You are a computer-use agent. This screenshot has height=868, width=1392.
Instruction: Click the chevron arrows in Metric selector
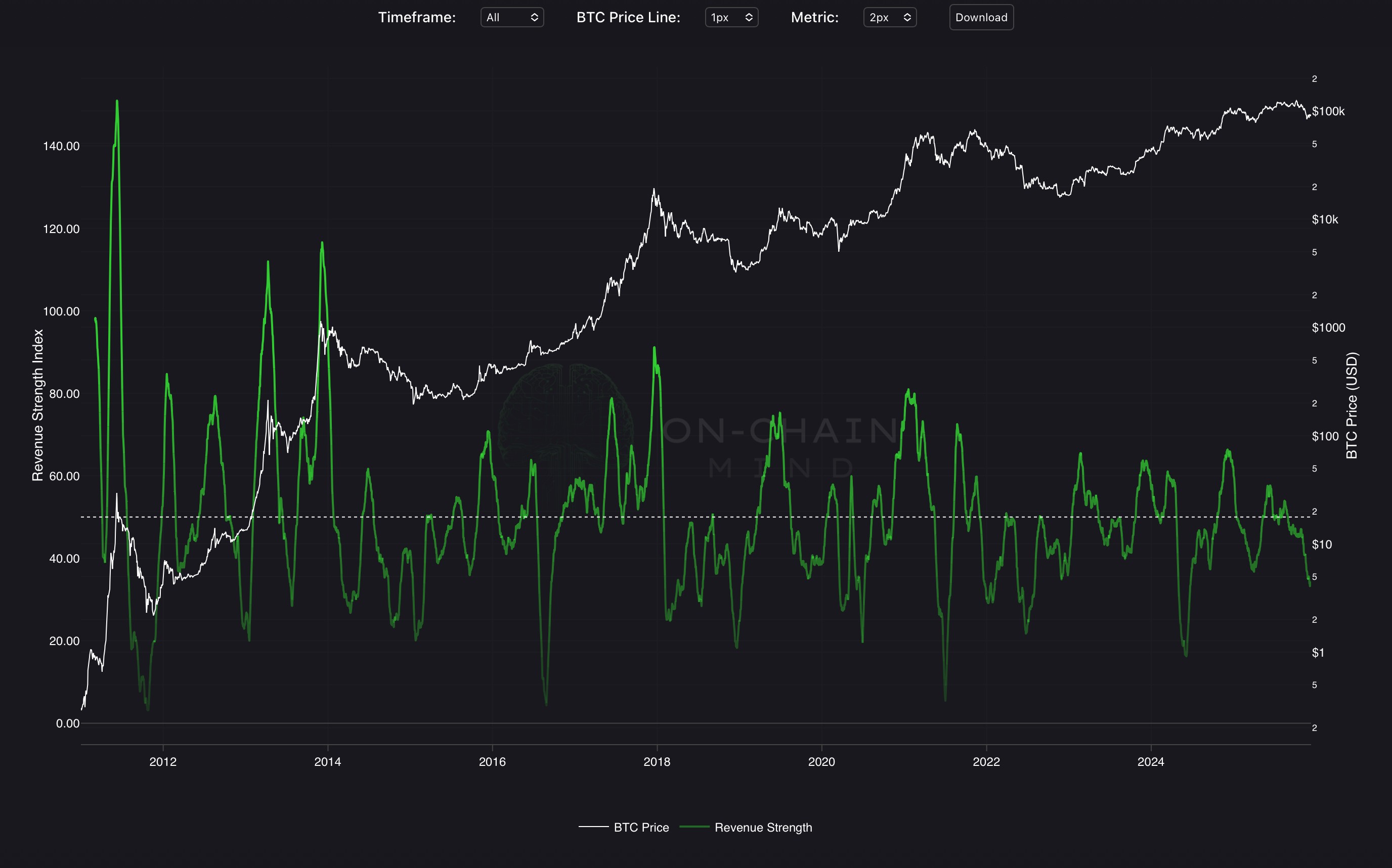(907, 17)
